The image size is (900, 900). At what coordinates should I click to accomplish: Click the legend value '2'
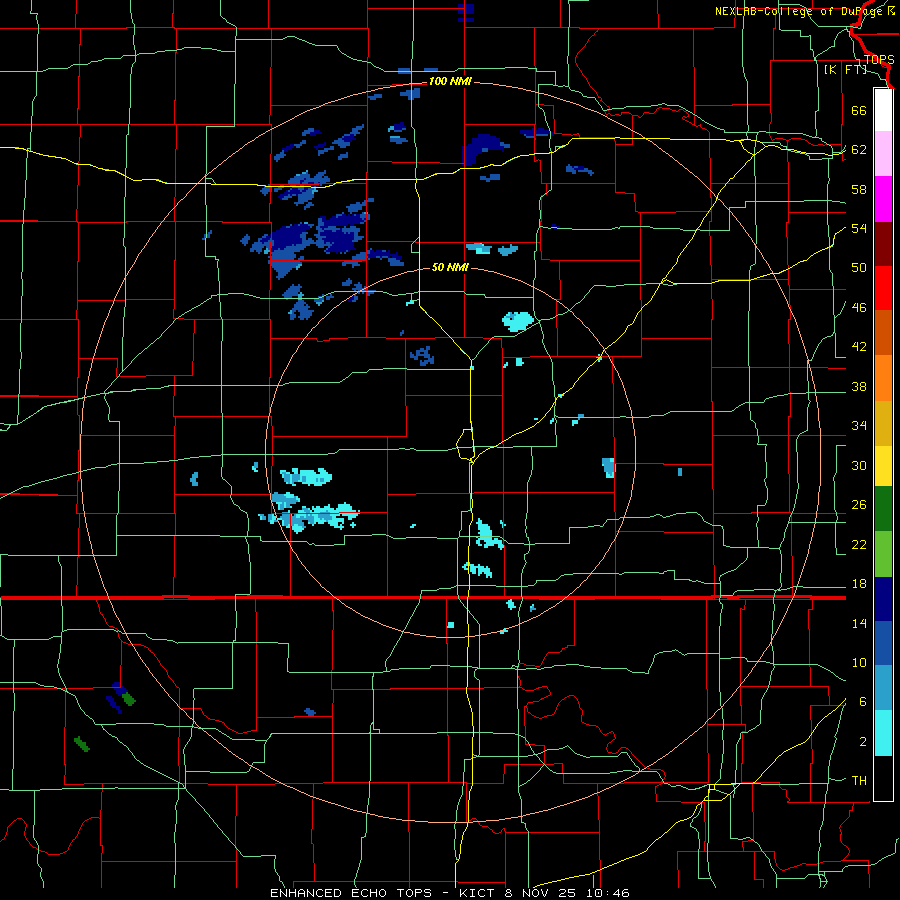(x=863, y=742)
